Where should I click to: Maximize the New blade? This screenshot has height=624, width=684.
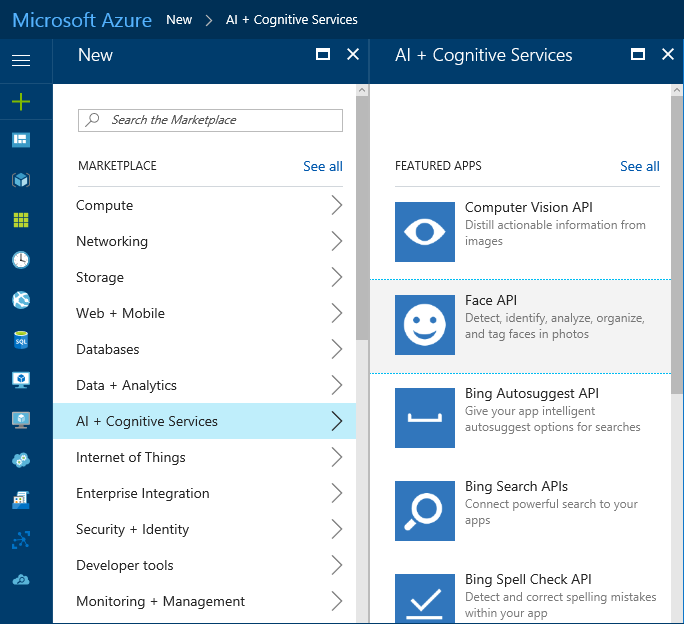pos(323,55)
